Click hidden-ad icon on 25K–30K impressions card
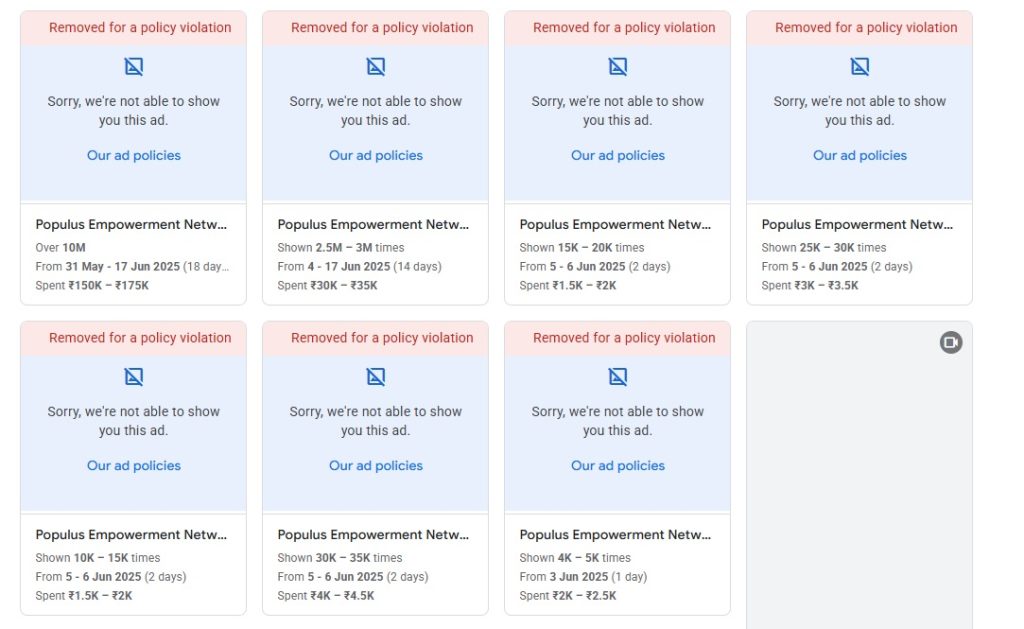1024x629 pixels. (860, 67)
